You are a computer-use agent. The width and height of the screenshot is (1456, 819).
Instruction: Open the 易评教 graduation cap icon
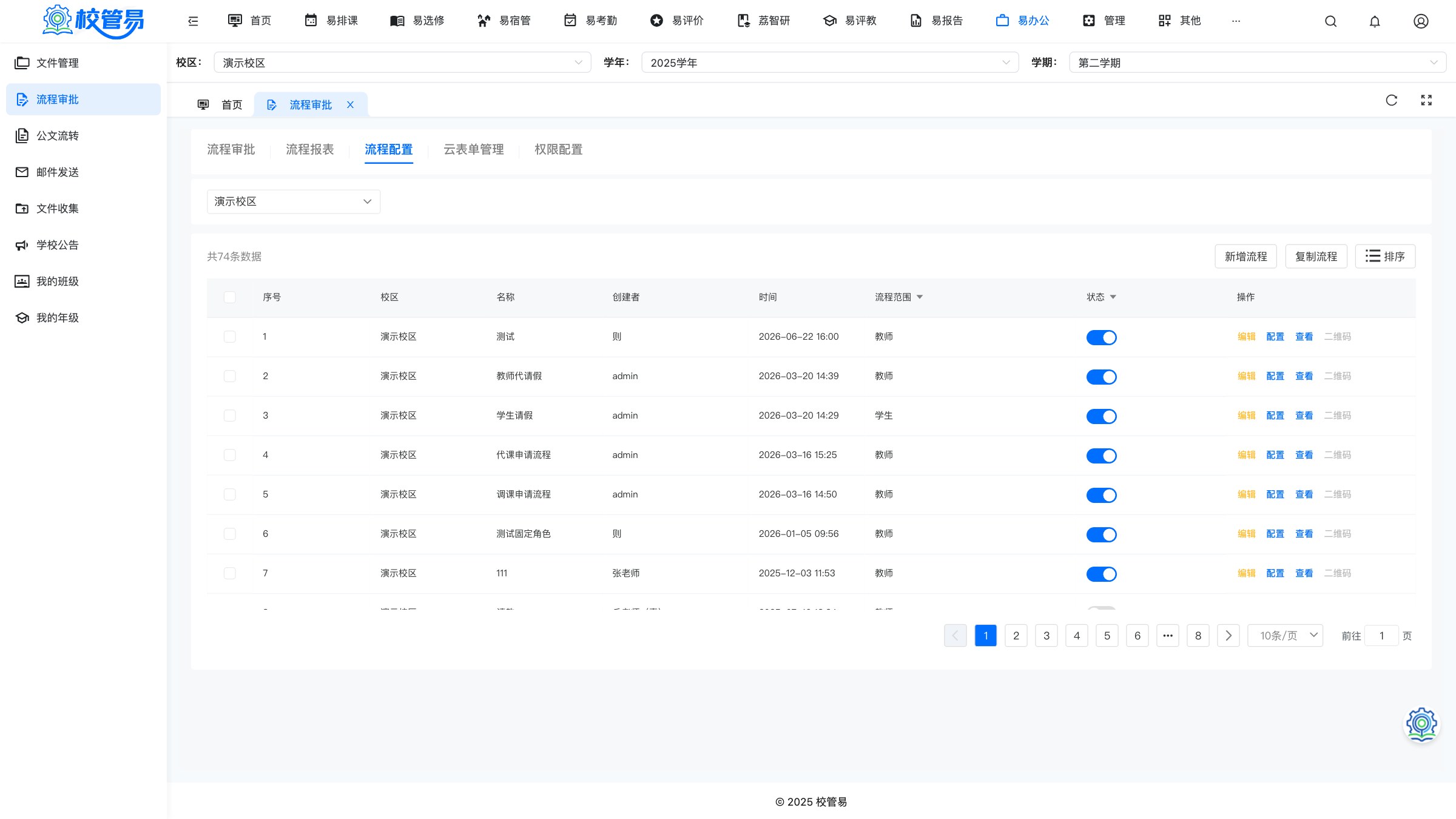point(829,21)
